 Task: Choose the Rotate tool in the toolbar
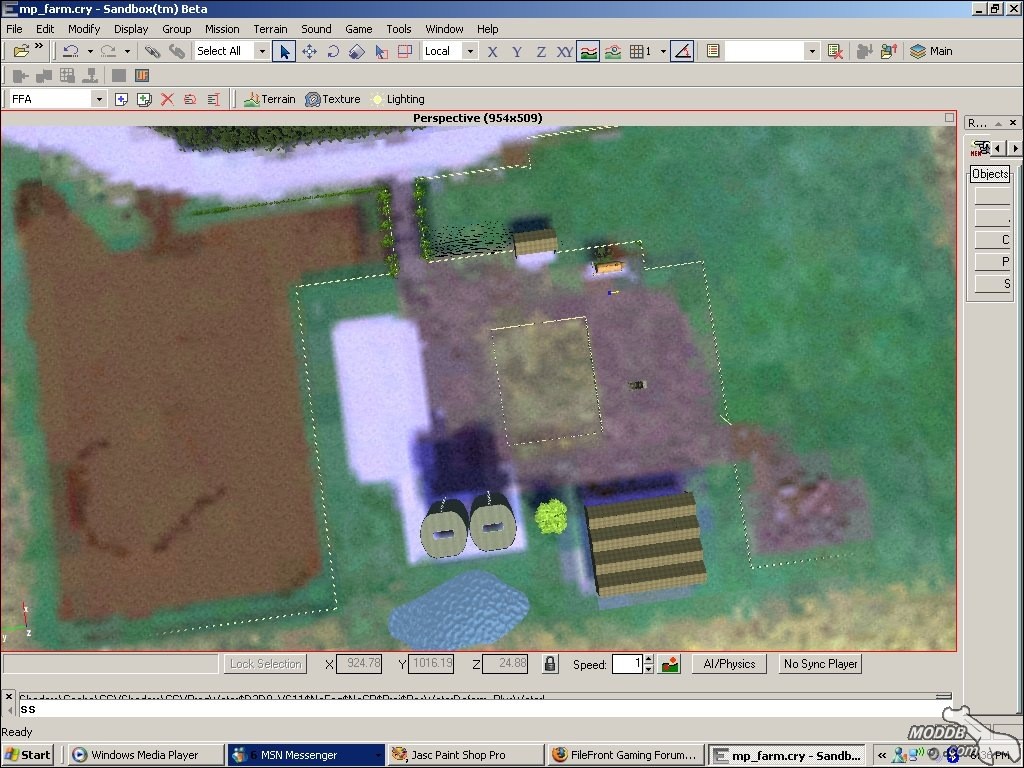(x=333, y=51)
